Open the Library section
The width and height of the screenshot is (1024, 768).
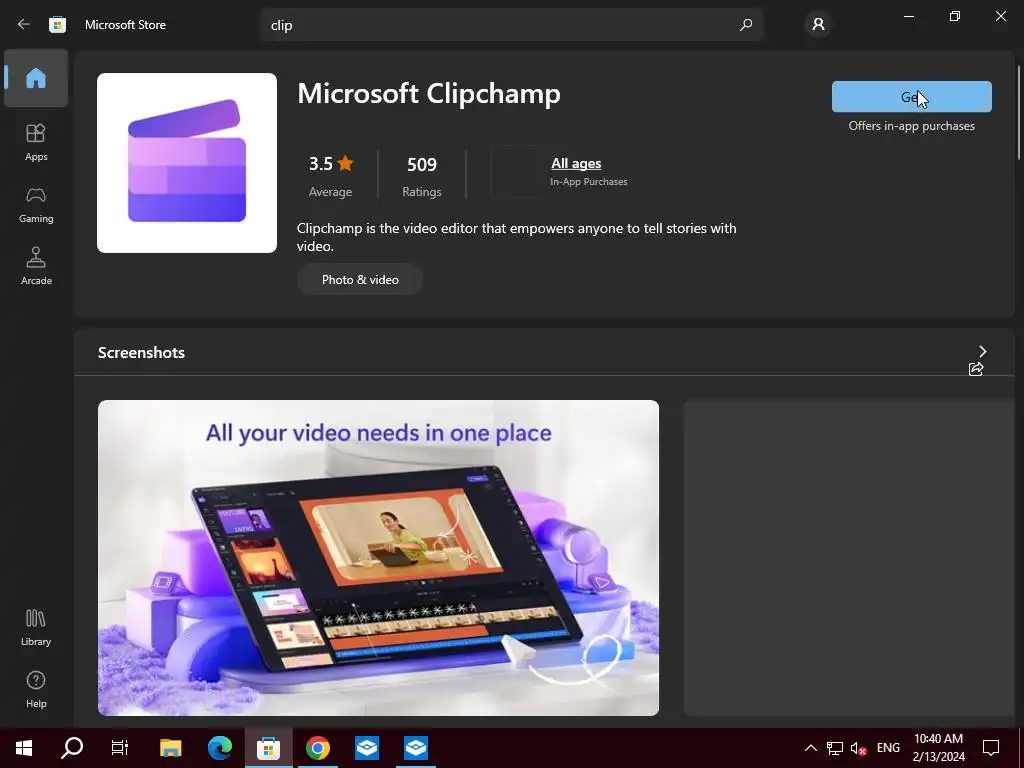pos(36,627)
